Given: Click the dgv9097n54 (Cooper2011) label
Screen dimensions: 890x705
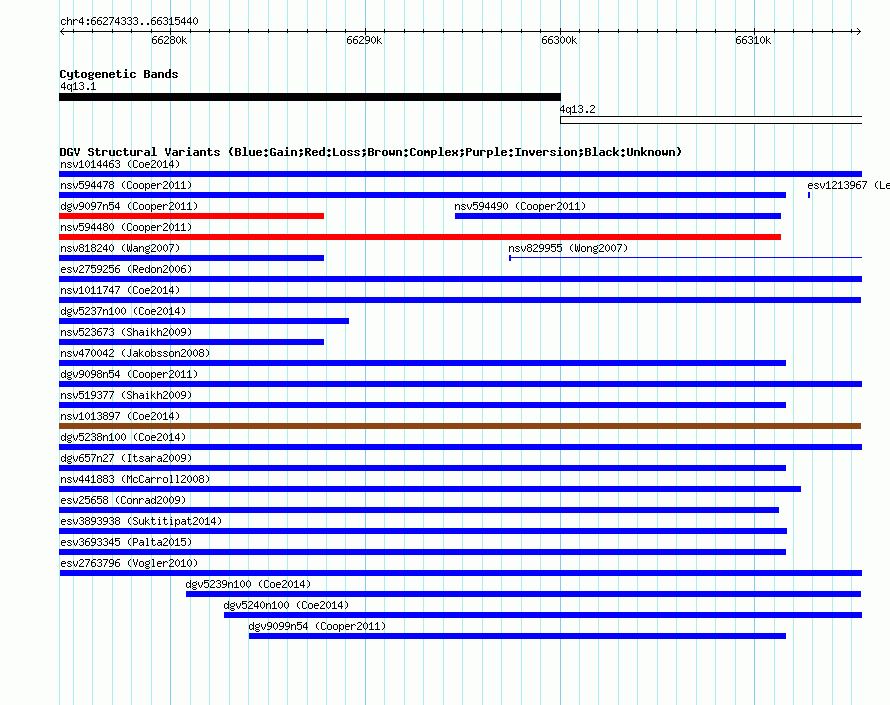Looking at the screenshot, I should 129,207.
